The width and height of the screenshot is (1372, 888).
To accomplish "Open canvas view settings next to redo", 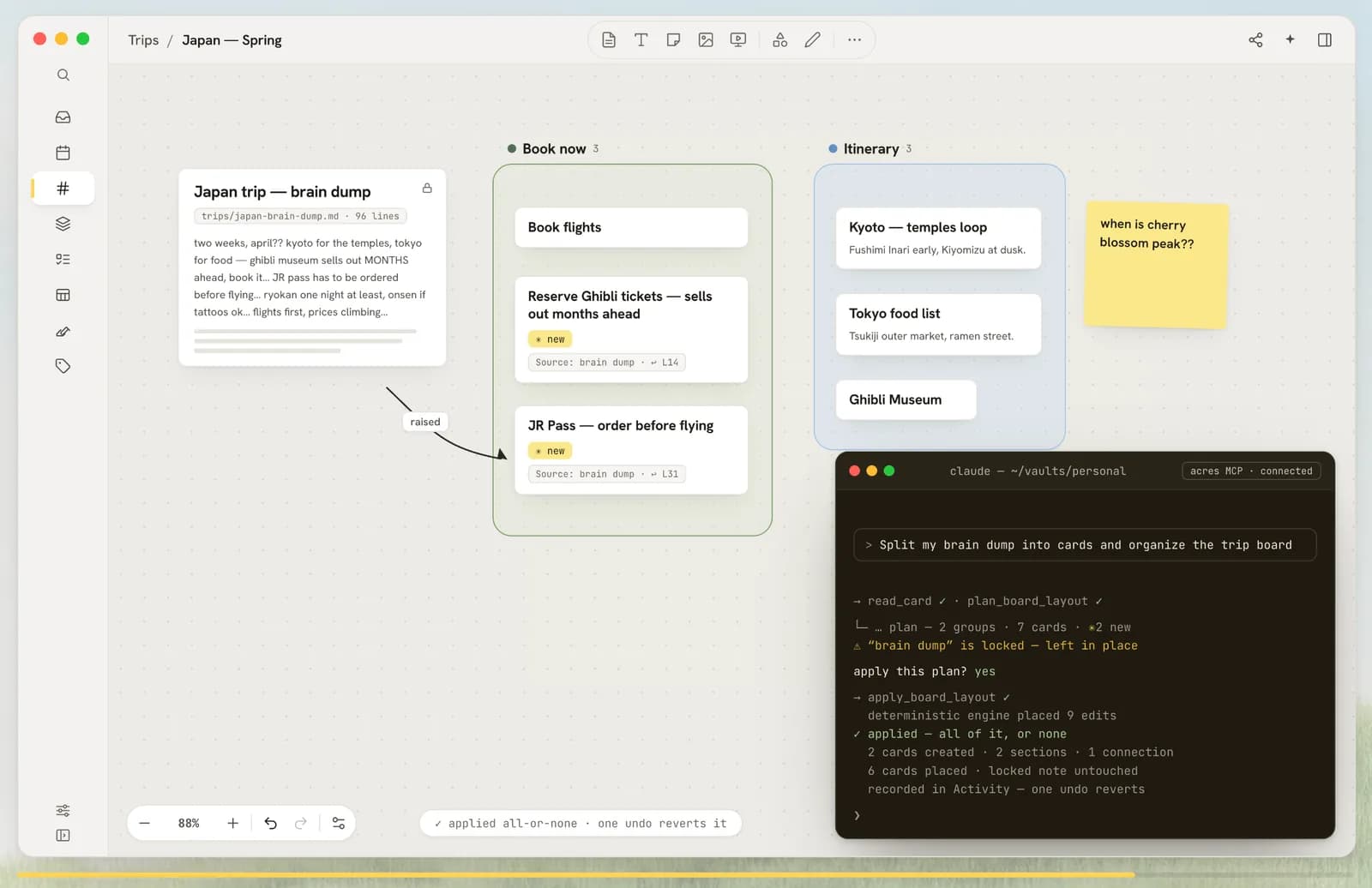I will pos(338,823).
